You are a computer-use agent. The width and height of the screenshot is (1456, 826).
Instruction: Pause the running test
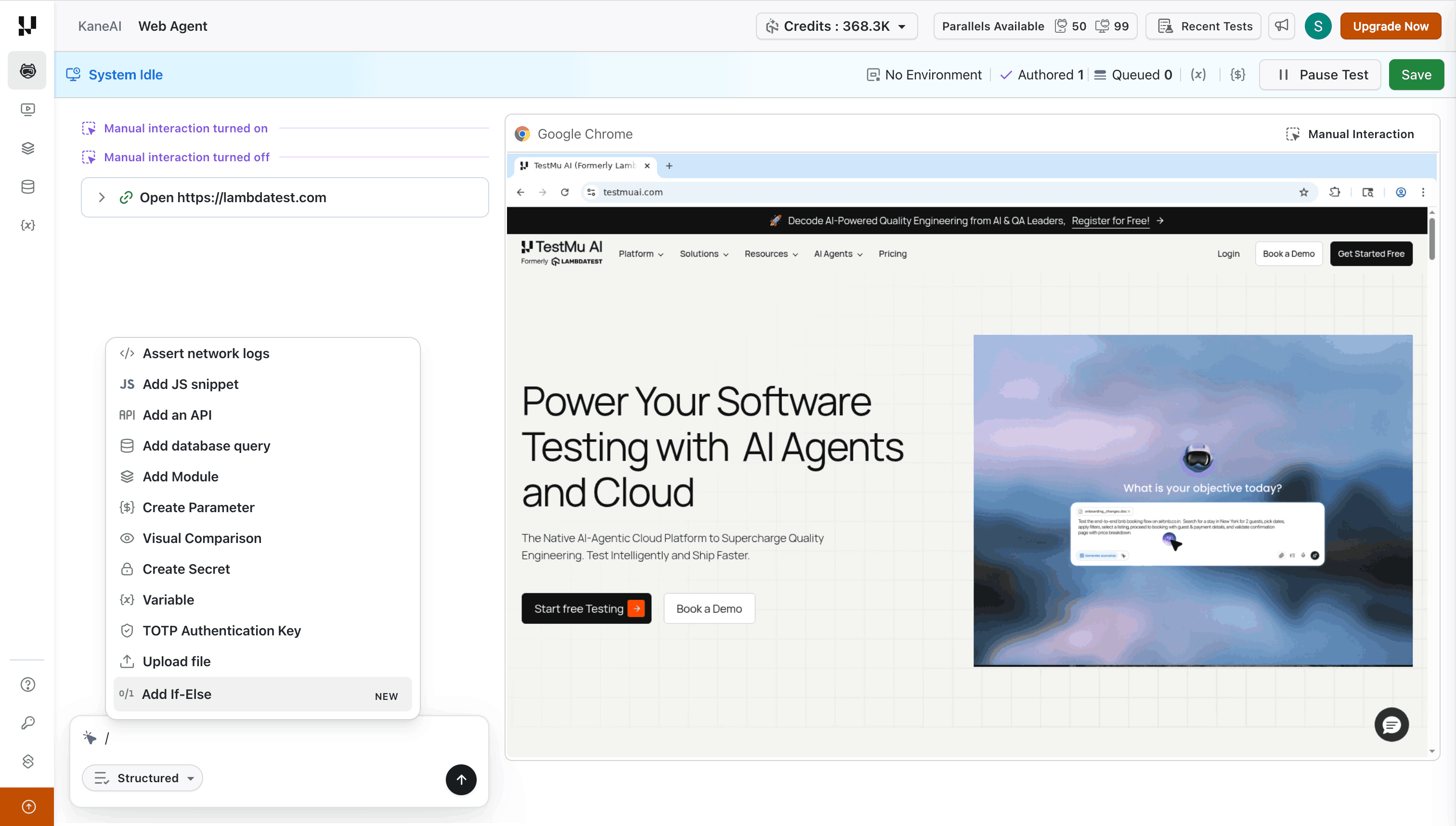click(1320, 75)
